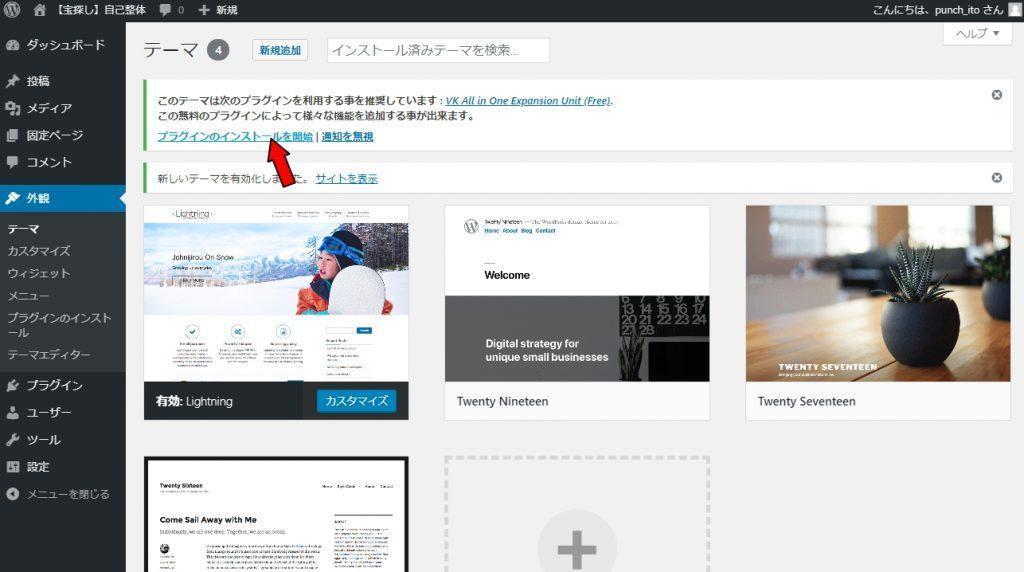Click the ダッシュボード gauge icon
This screenshot has width=1024, height=572.
[12, 45]
